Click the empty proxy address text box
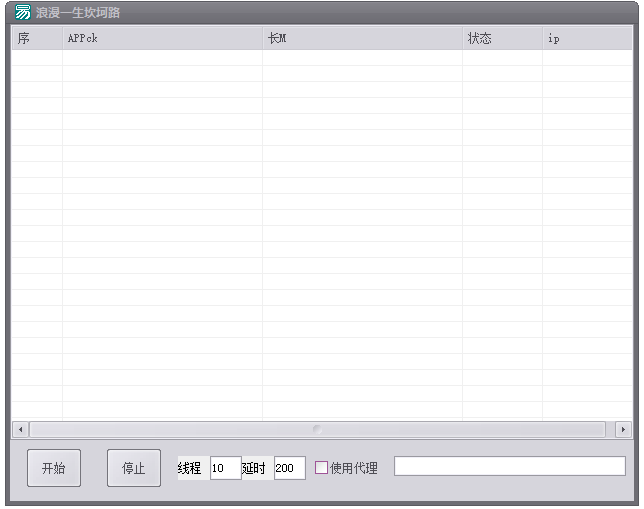This screenshot has height=509, width=644. [509, 466]
